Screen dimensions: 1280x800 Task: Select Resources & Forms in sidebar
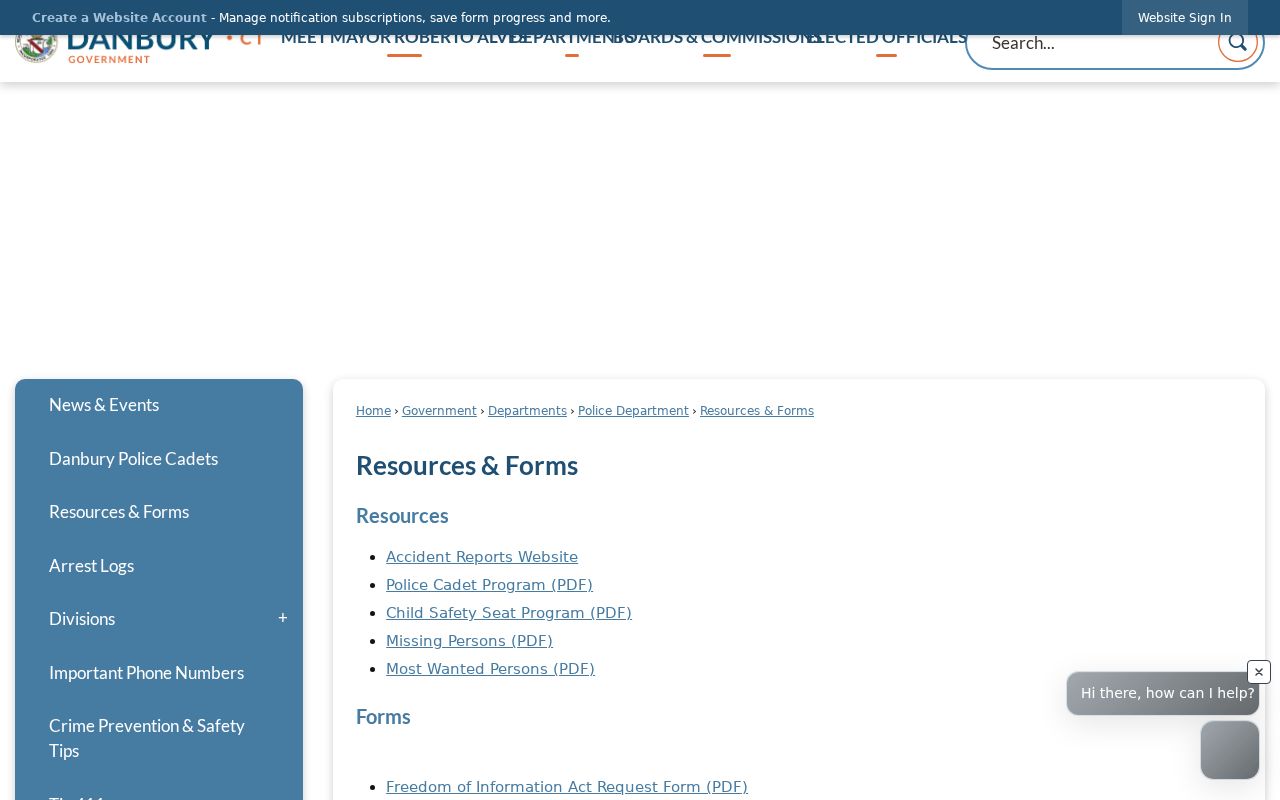pyautogui.click(x=159, y=512)
